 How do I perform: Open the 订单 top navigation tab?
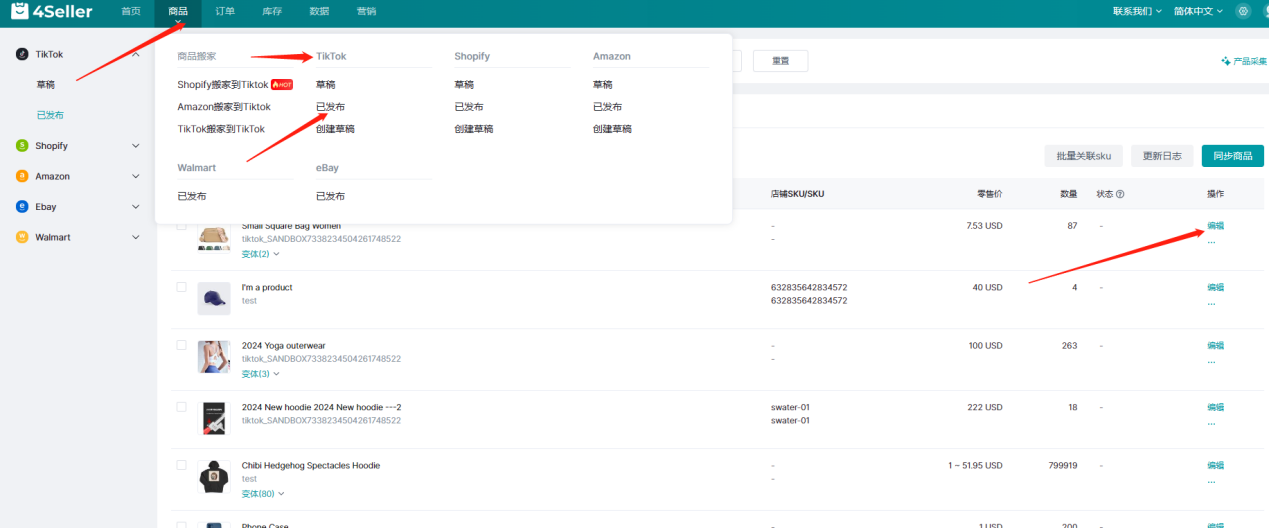click(225, 11)
